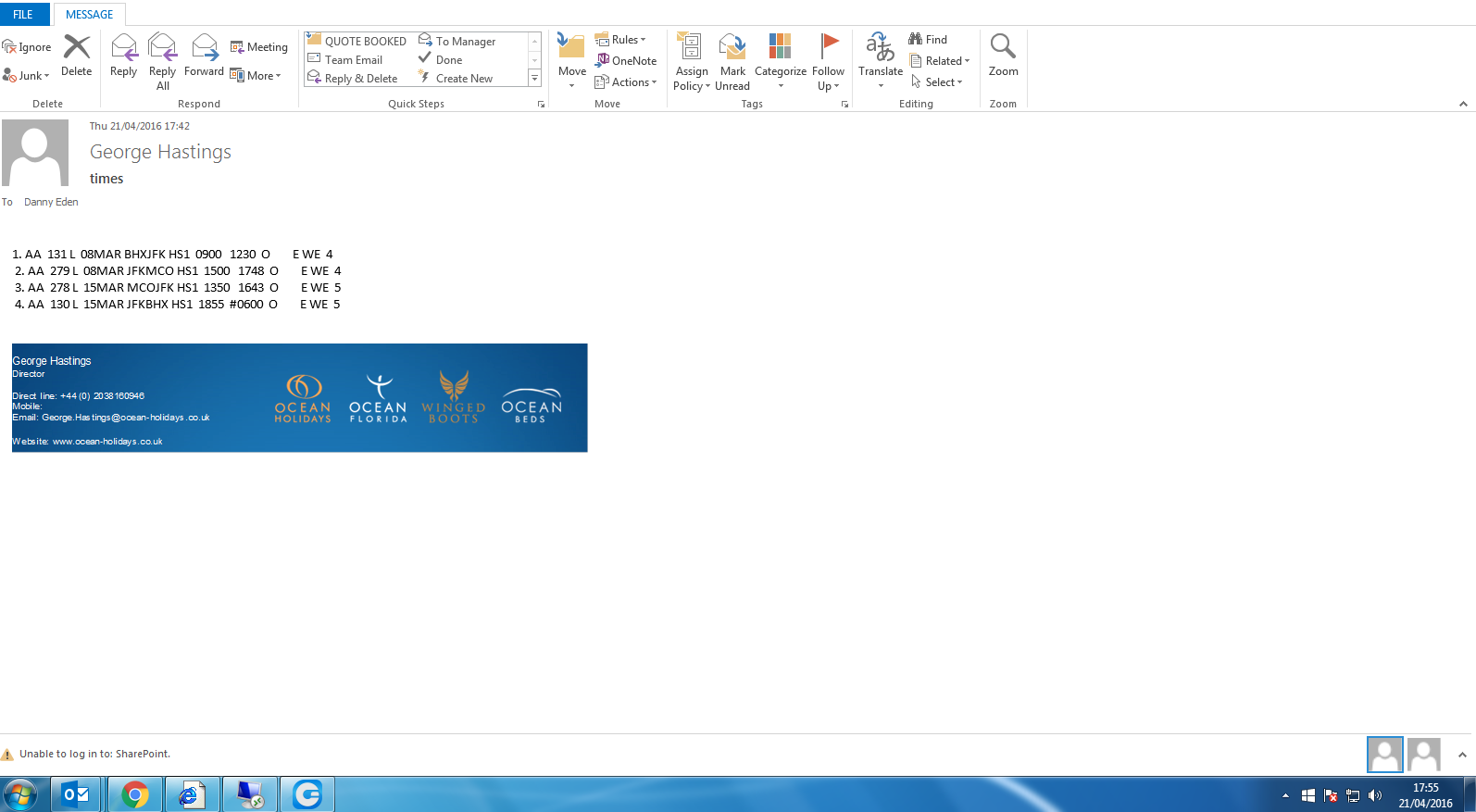Click the flight line starting "4. AA 130 L"
Image resolution: width=1476 pixels, height=812 pixels.
pyautogui.click(x=177, y=304)
